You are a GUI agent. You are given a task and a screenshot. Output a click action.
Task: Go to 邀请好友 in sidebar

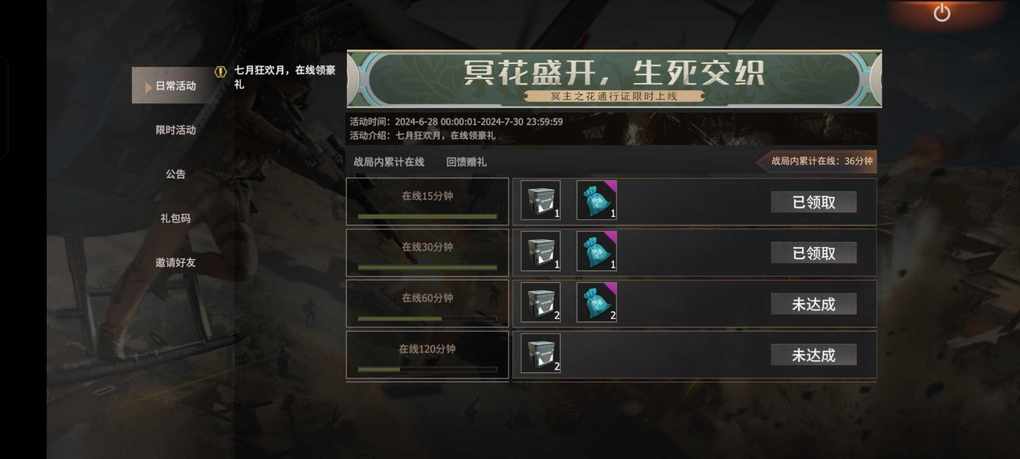[x=175, y=263]
